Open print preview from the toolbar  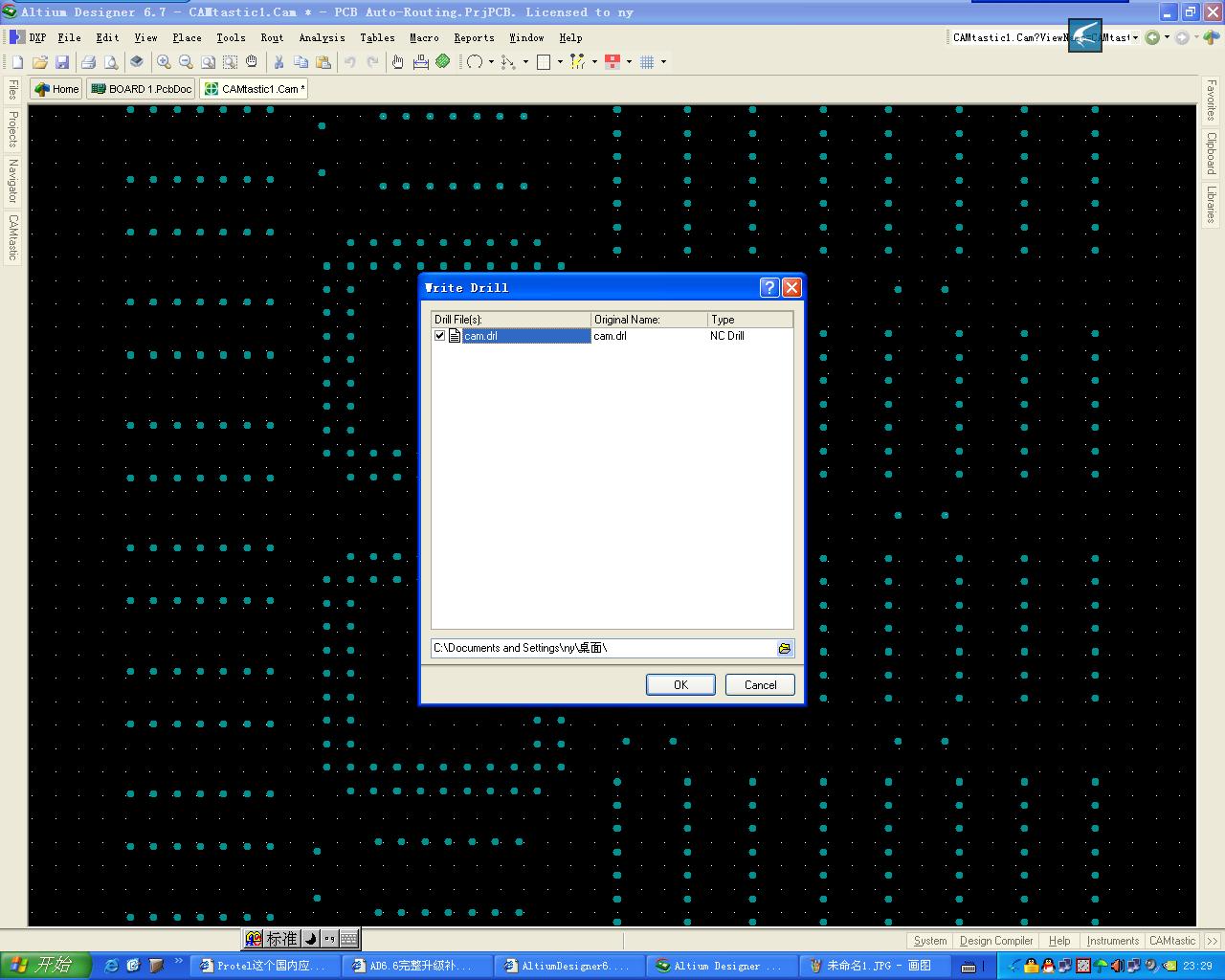tap(111, 62)
